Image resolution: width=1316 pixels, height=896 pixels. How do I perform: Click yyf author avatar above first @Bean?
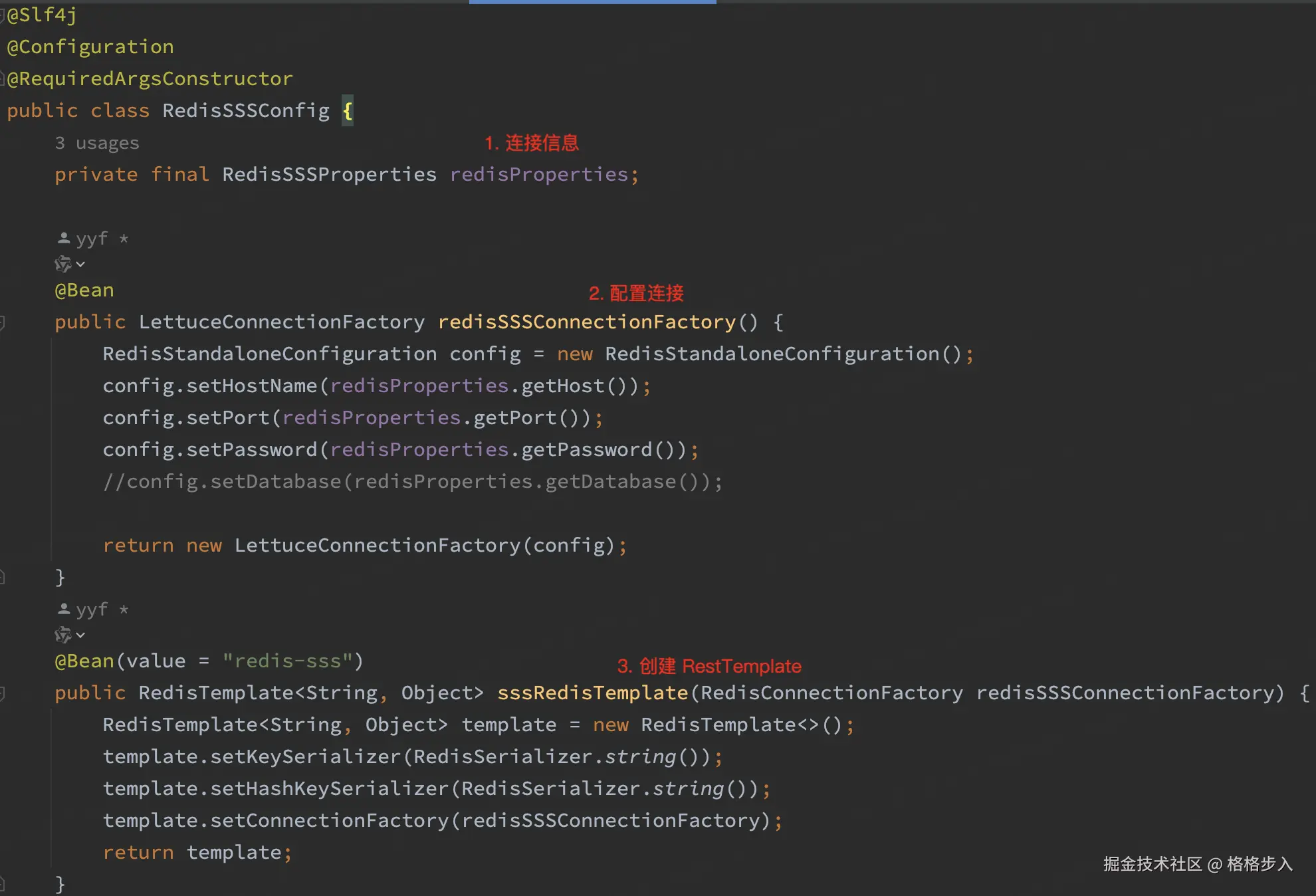coord(64,238)
